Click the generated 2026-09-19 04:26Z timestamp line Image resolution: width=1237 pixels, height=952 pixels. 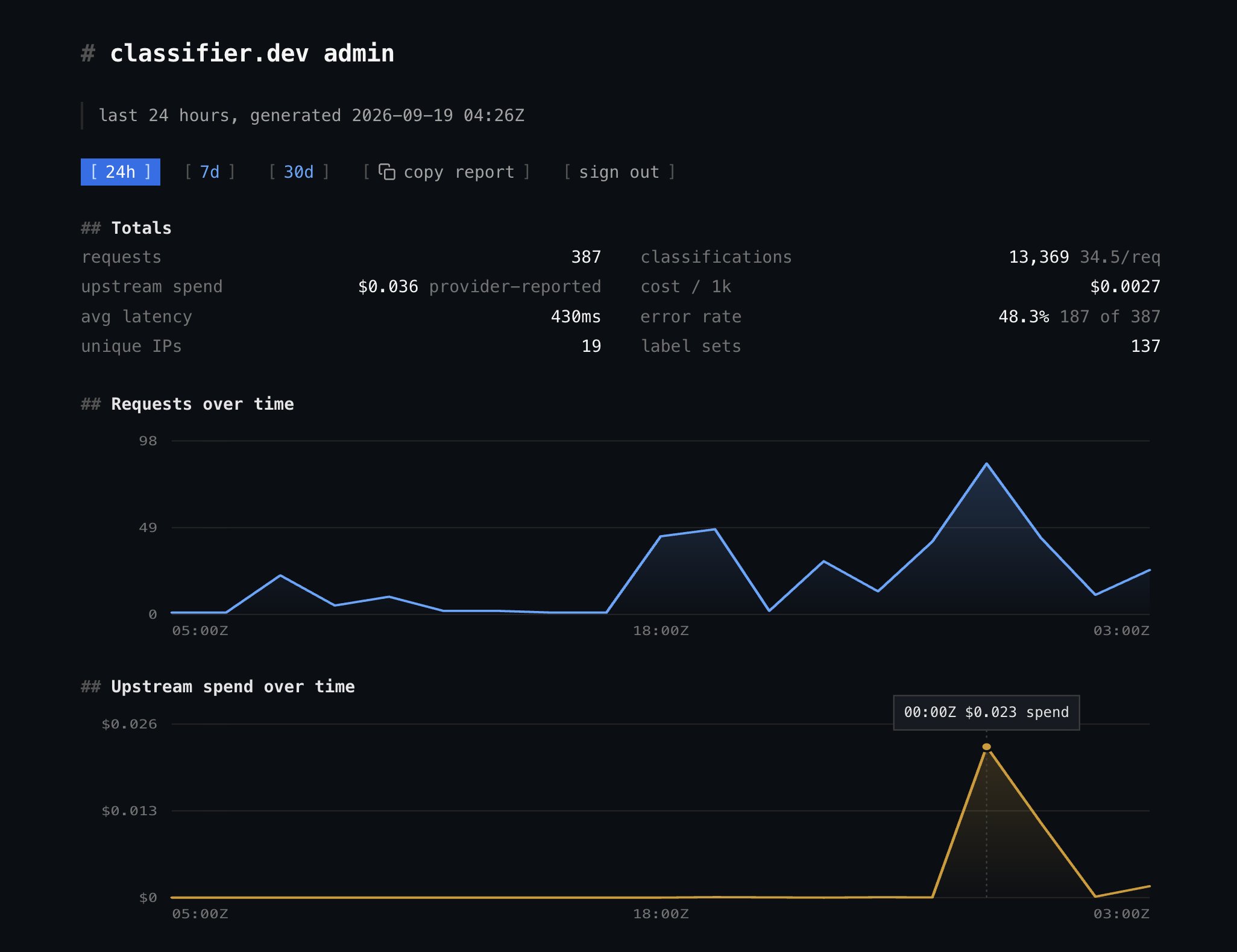[x=311, y=116]
